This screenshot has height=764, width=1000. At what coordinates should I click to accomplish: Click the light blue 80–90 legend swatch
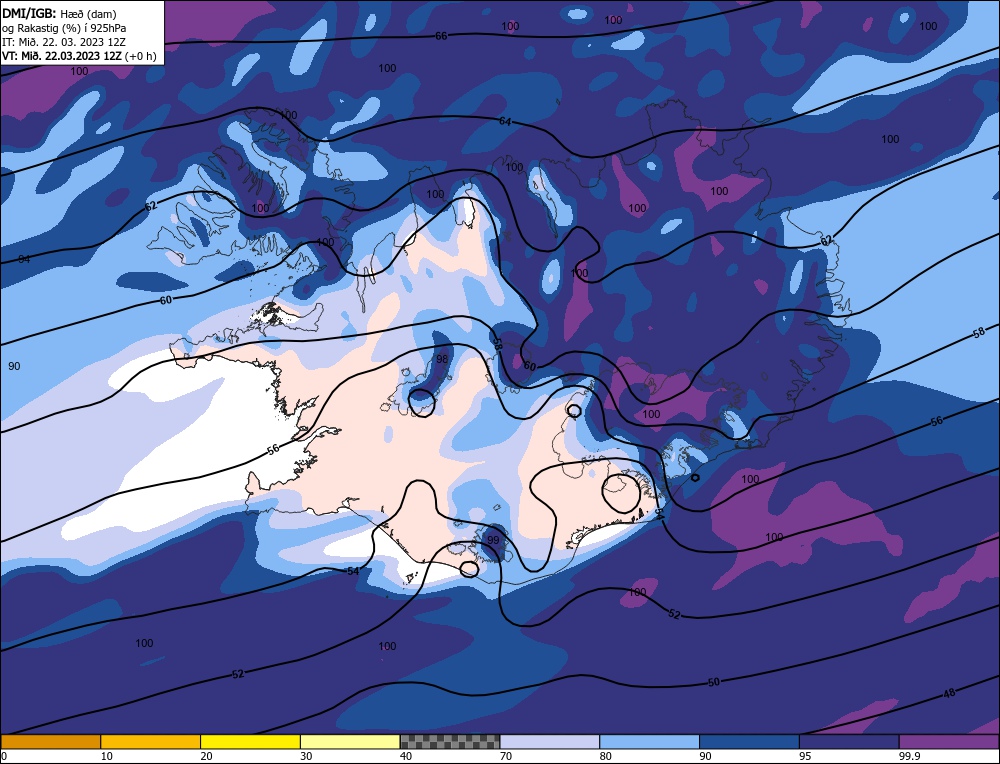click(649, 742)
